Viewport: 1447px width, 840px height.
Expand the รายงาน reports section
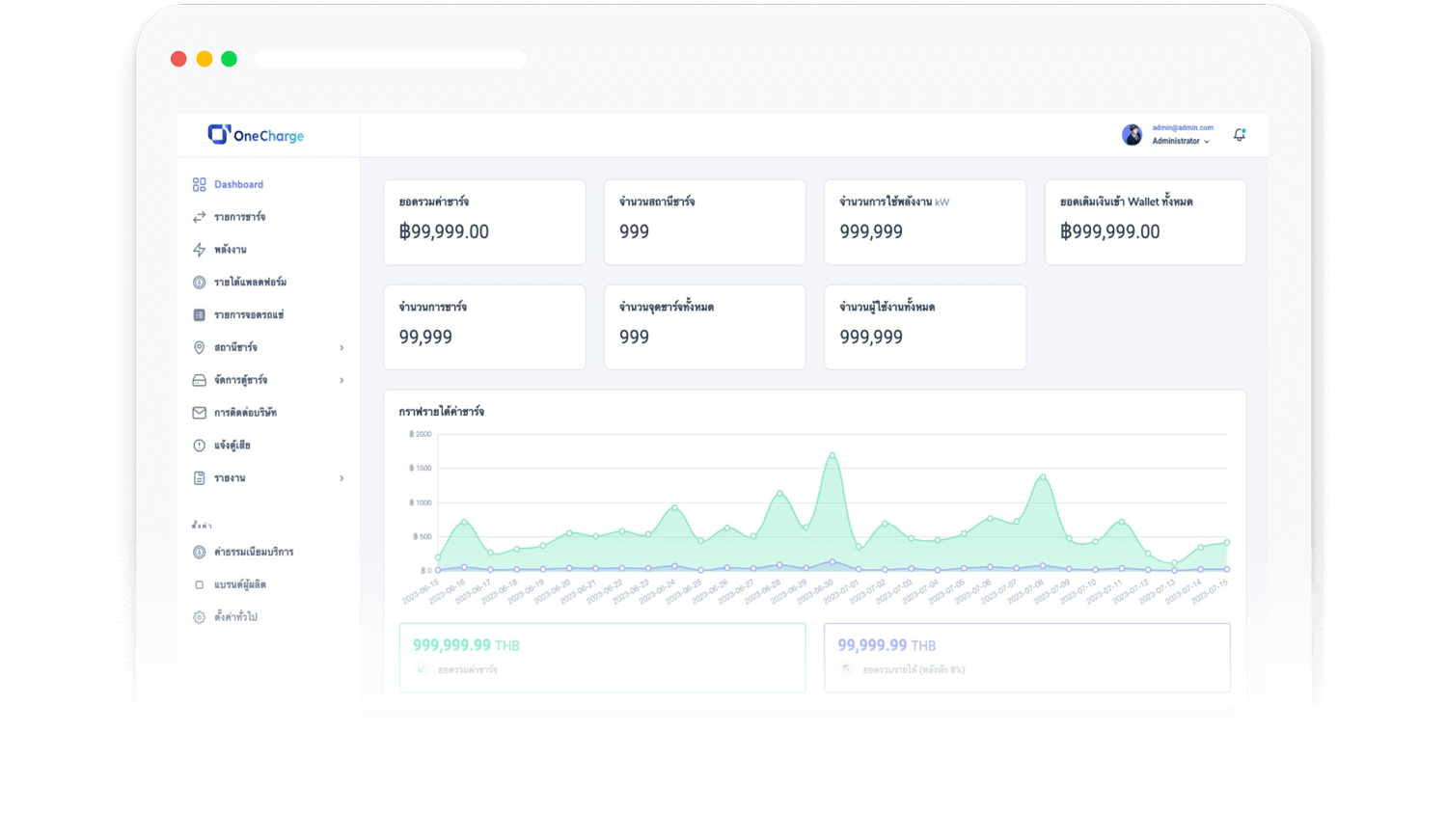click(341, 477)
